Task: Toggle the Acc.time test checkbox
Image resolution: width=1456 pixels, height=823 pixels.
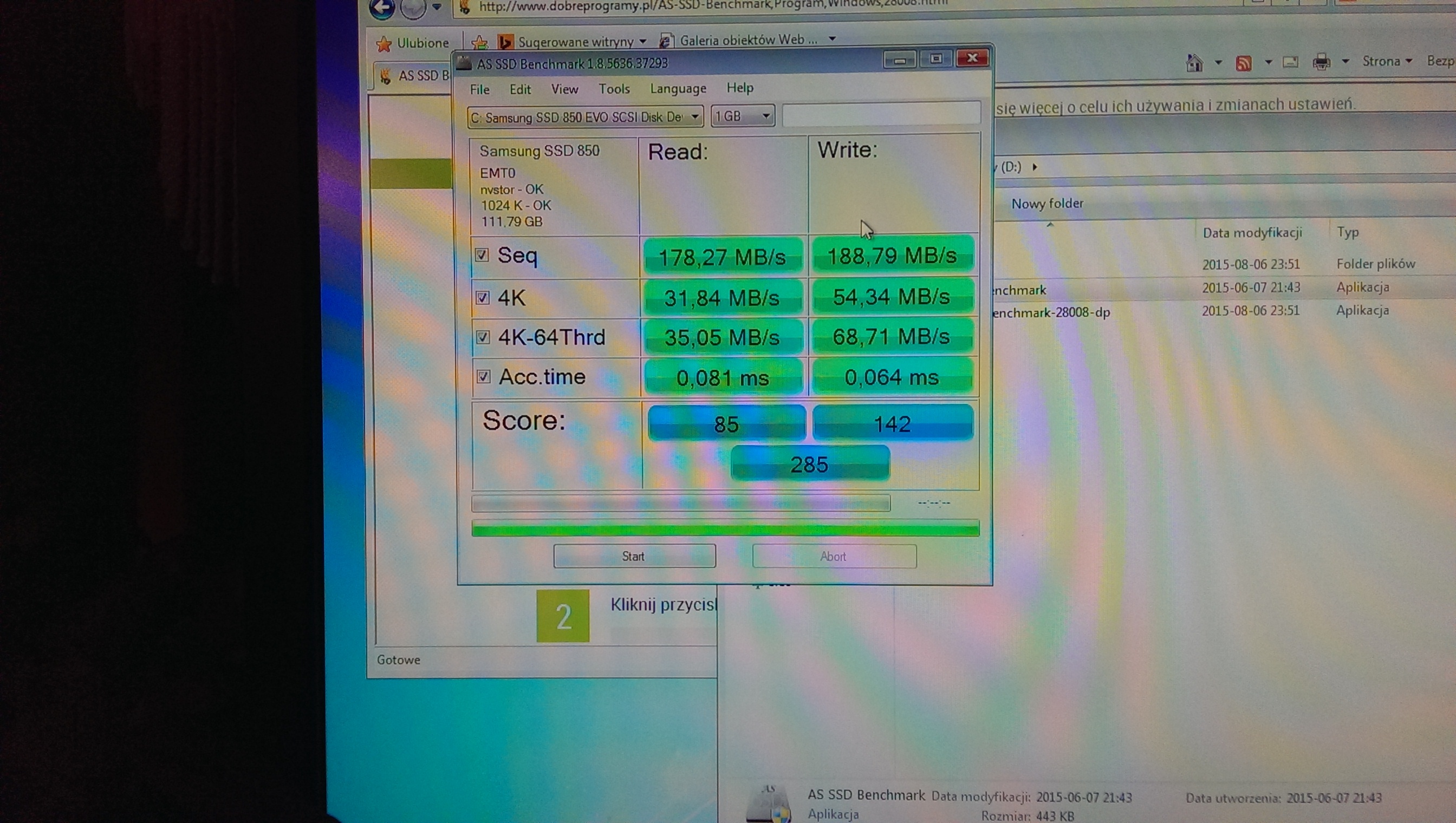Action: coord(484,376)
